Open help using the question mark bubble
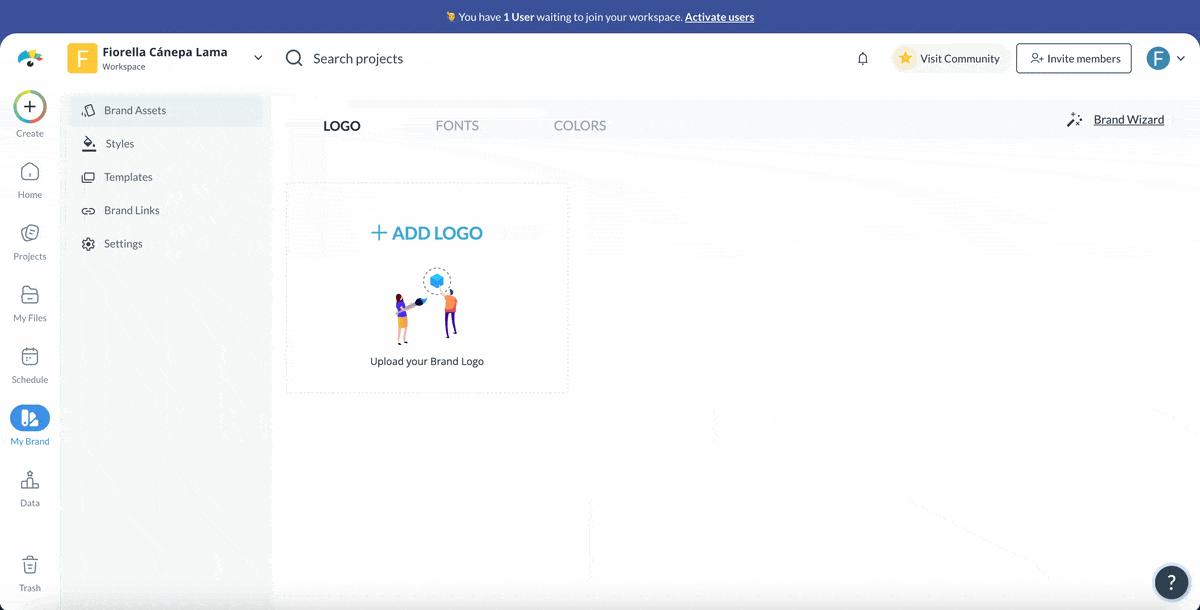 [x=1171, y=582]
